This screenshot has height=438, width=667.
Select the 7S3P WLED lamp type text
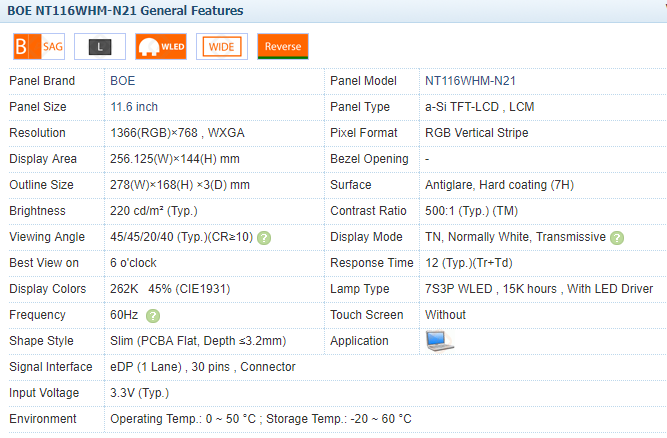[459, 289]
